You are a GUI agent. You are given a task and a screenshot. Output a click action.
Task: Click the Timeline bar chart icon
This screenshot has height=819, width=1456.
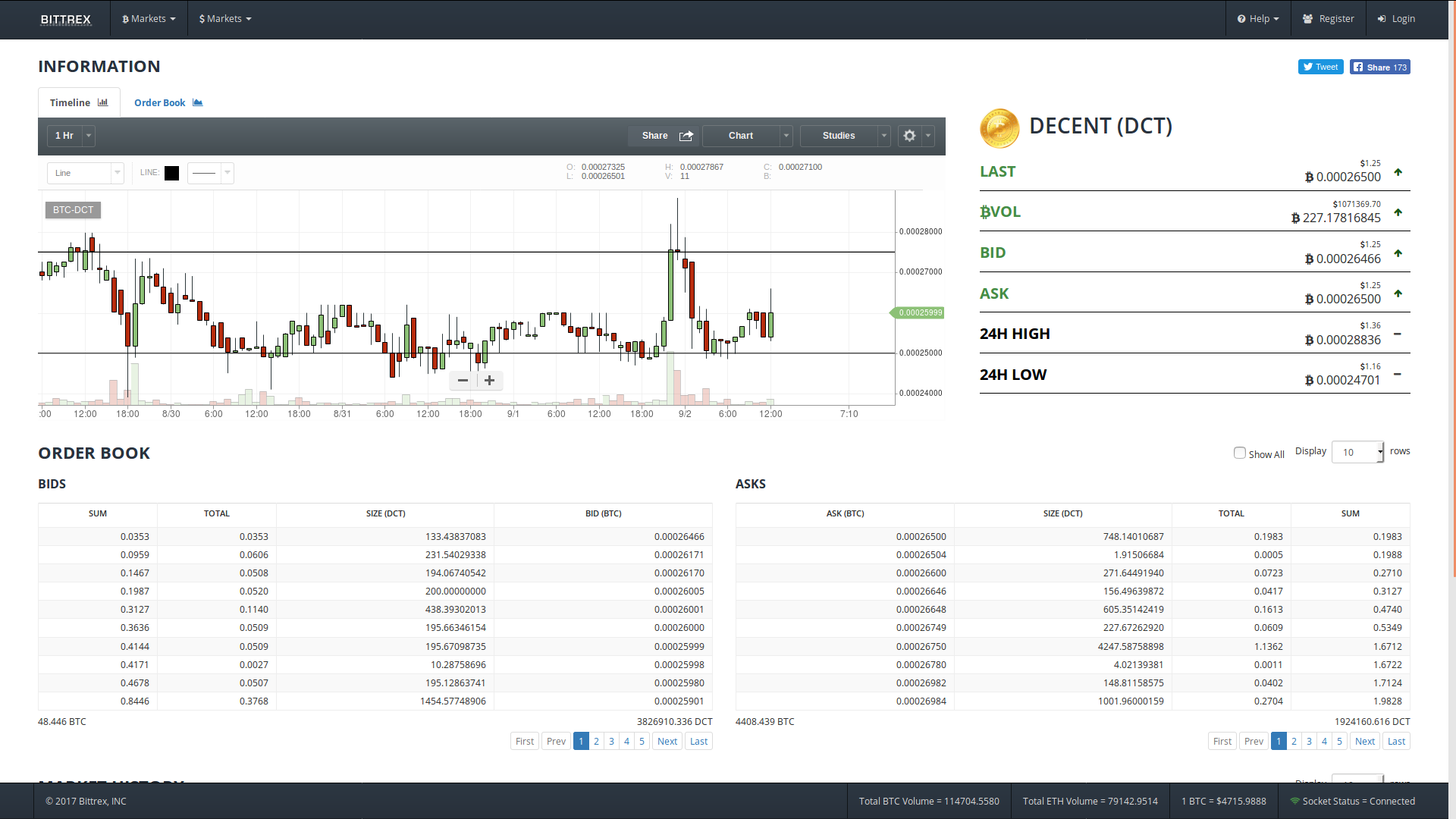(x=103, y=102)
